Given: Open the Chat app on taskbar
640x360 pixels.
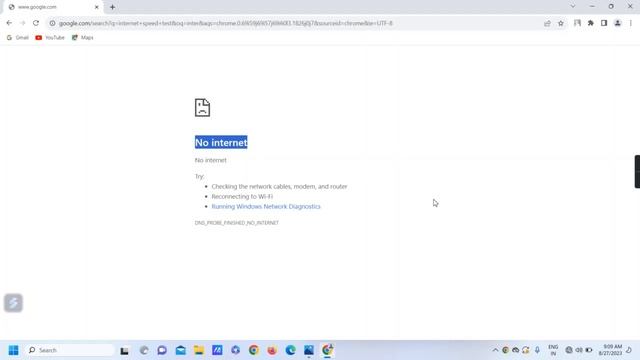Looking at the screenshot, I should 162,350.
